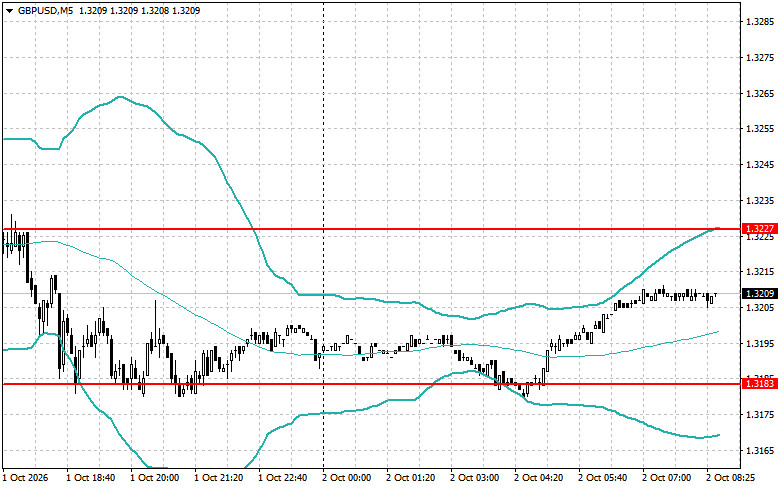Screen dimensions: 781x489
Task: Click the 1 Oct 20:00 time label
Action: 154,478
